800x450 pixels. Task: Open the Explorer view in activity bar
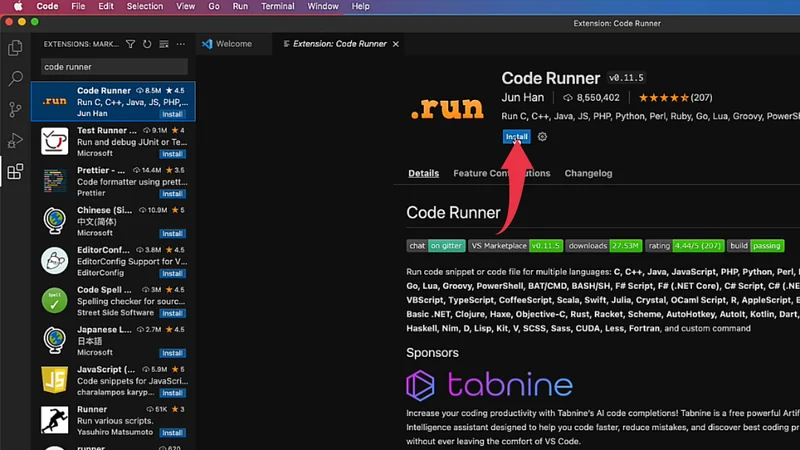click(15, 47)
